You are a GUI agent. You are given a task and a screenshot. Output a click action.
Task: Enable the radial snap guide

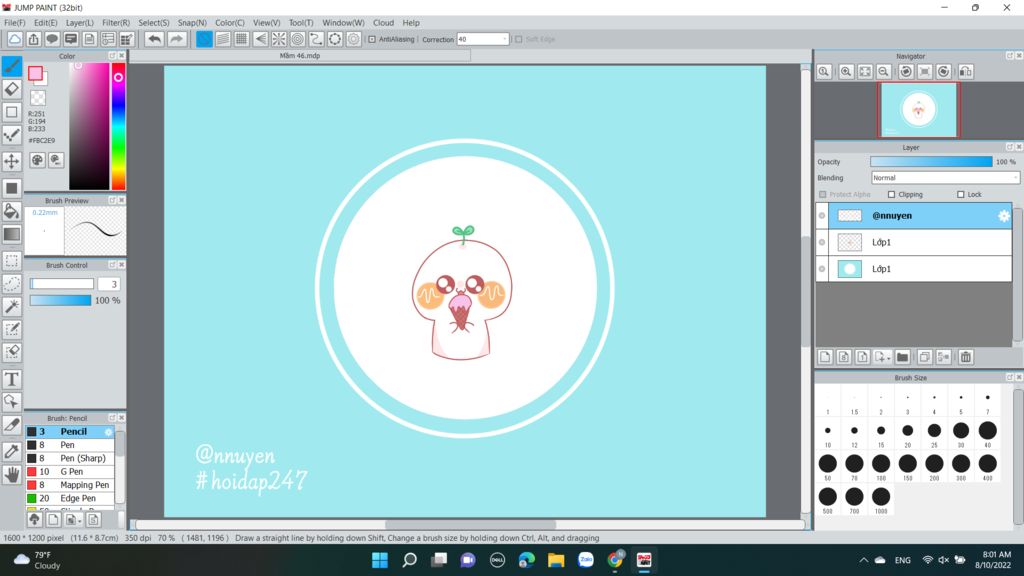(279, 39)
